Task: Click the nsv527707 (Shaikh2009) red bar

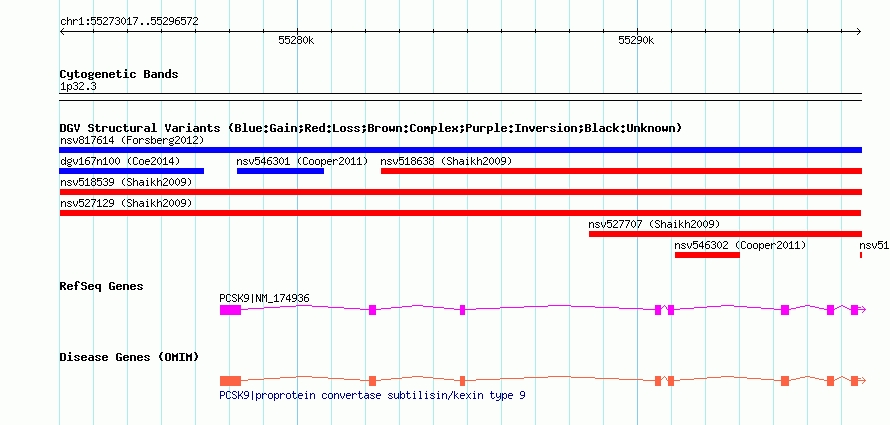Action: (x=725, y=234)
